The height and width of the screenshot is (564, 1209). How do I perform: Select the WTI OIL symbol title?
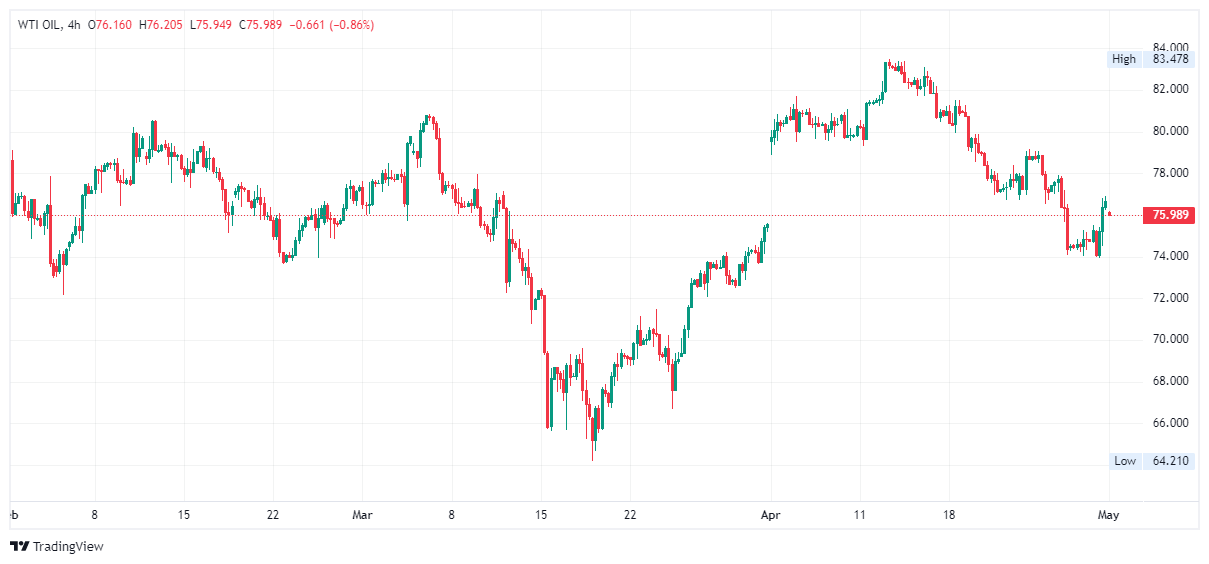(x=35, y=25)
